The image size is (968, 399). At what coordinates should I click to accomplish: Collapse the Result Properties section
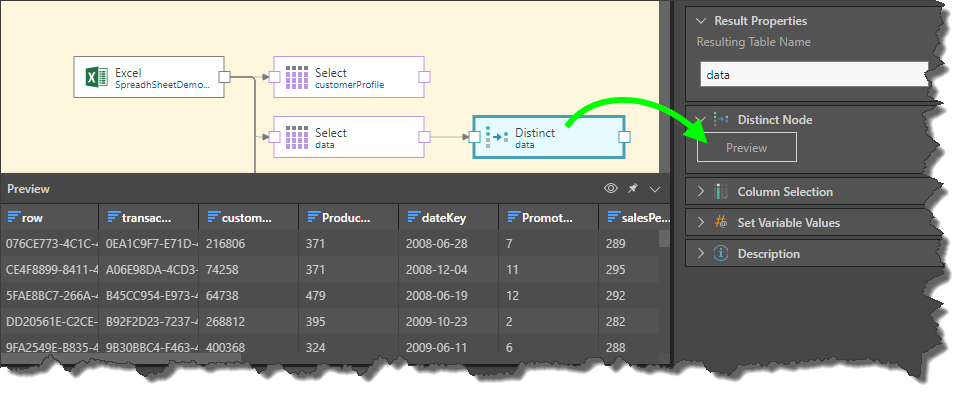point(700,20)
